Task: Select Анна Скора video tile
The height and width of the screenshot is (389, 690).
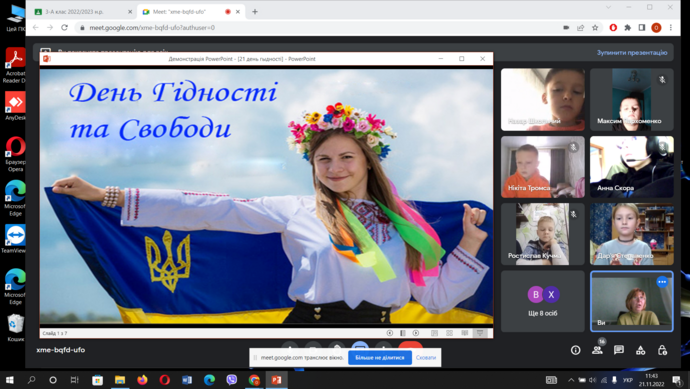Action: 631,167
